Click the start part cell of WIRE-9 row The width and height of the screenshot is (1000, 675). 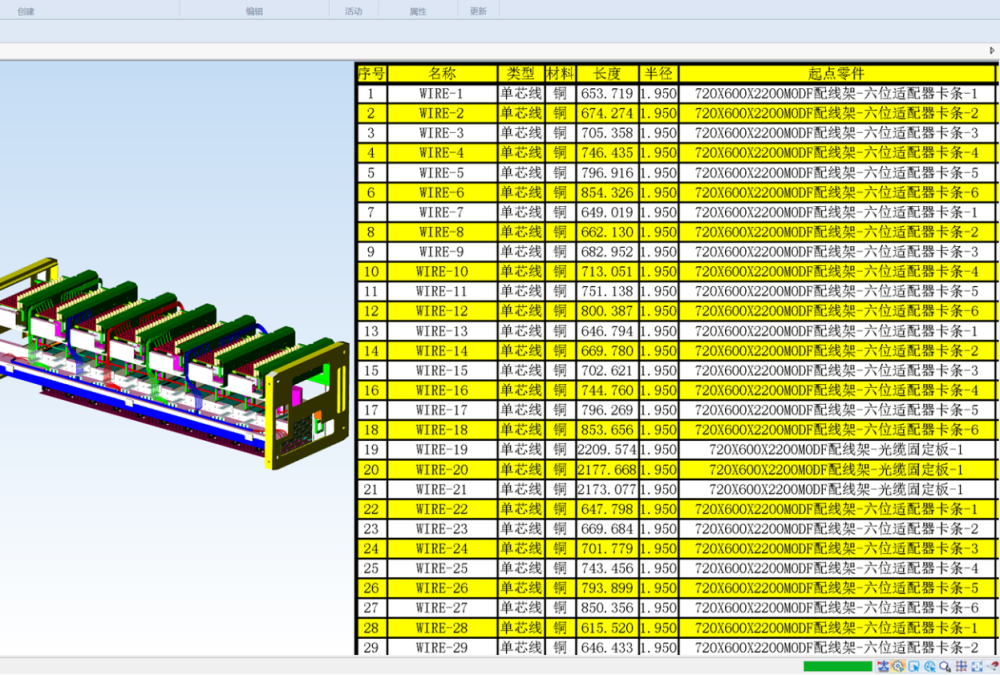(836, 251)
